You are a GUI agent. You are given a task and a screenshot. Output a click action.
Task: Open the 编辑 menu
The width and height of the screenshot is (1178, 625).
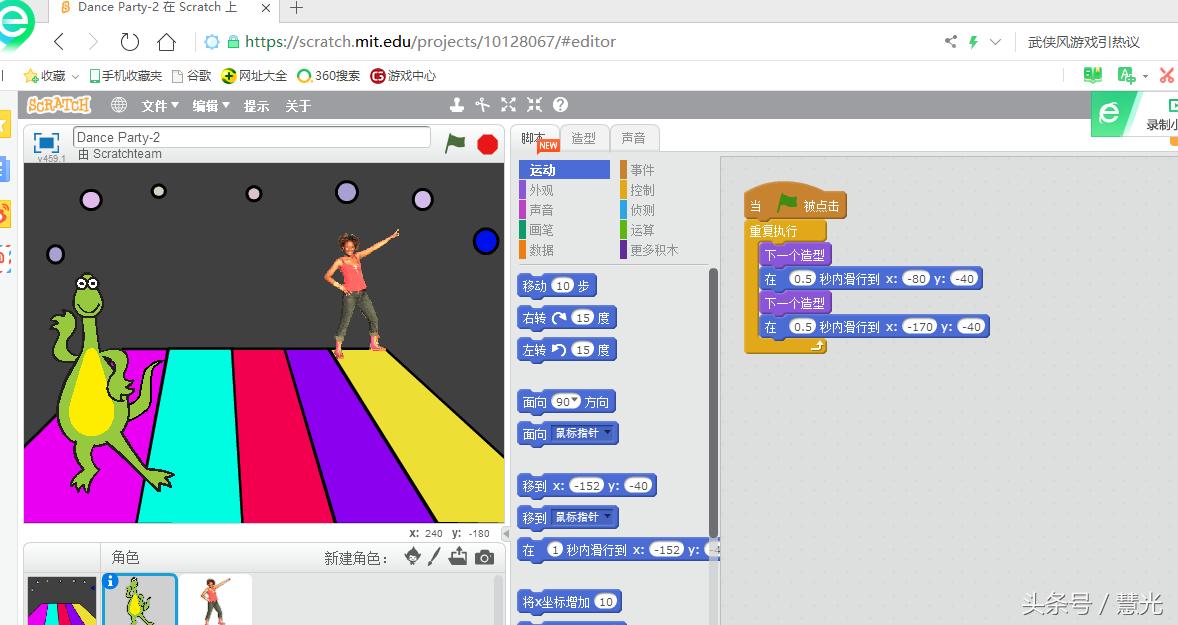[x=209, y=105]
